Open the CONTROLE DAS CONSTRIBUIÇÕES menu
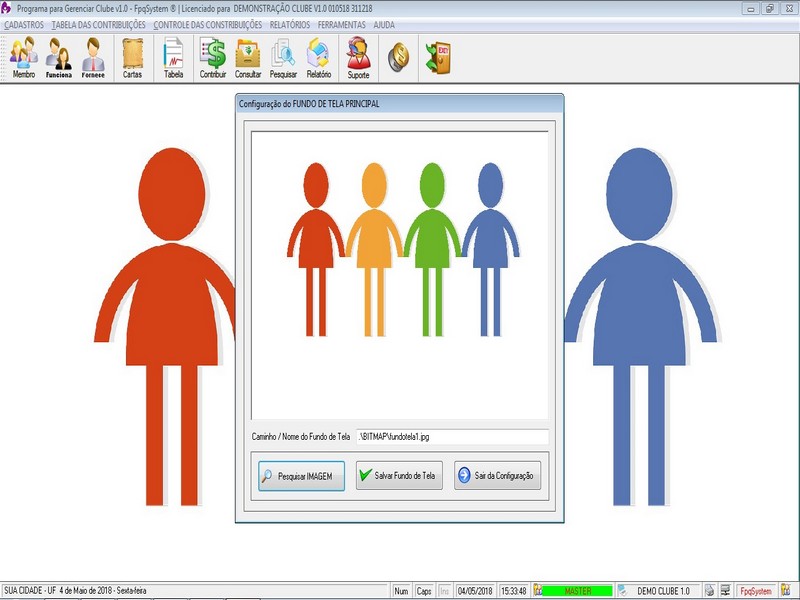Screen dimensions: 800x600 pyautogui.click(x=208, y=25)
